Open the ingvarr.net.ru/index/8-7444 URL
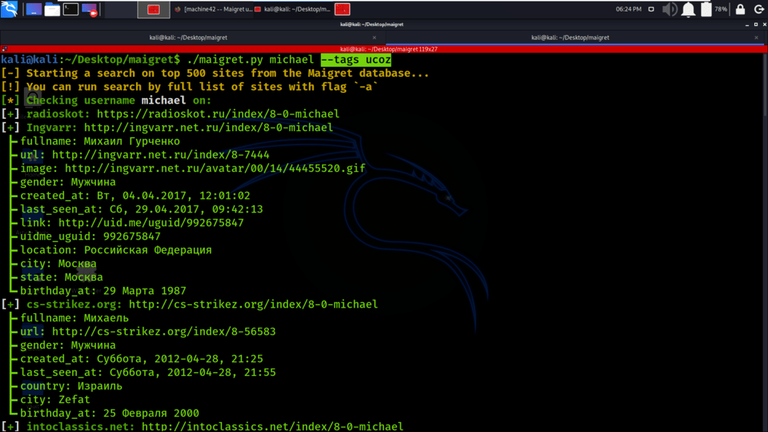Viewport: 768px width, 432px height. coord(161,155)
